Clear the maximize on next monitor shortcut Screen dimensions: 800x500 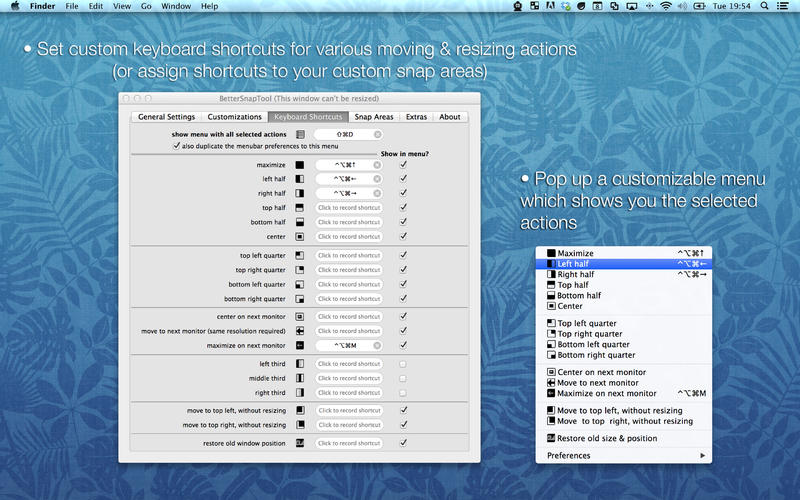[x=377, y=345]
